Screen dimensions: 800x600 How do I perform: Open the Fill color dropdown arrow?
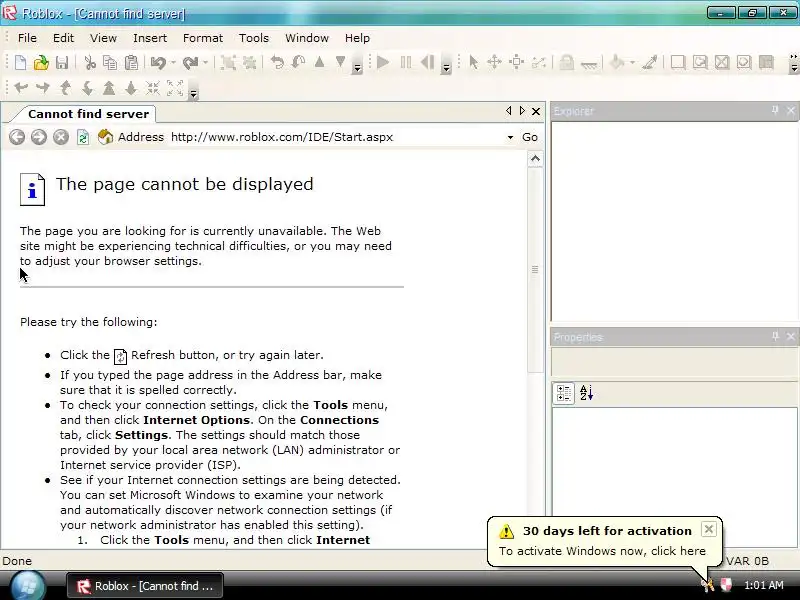[632, 63]
